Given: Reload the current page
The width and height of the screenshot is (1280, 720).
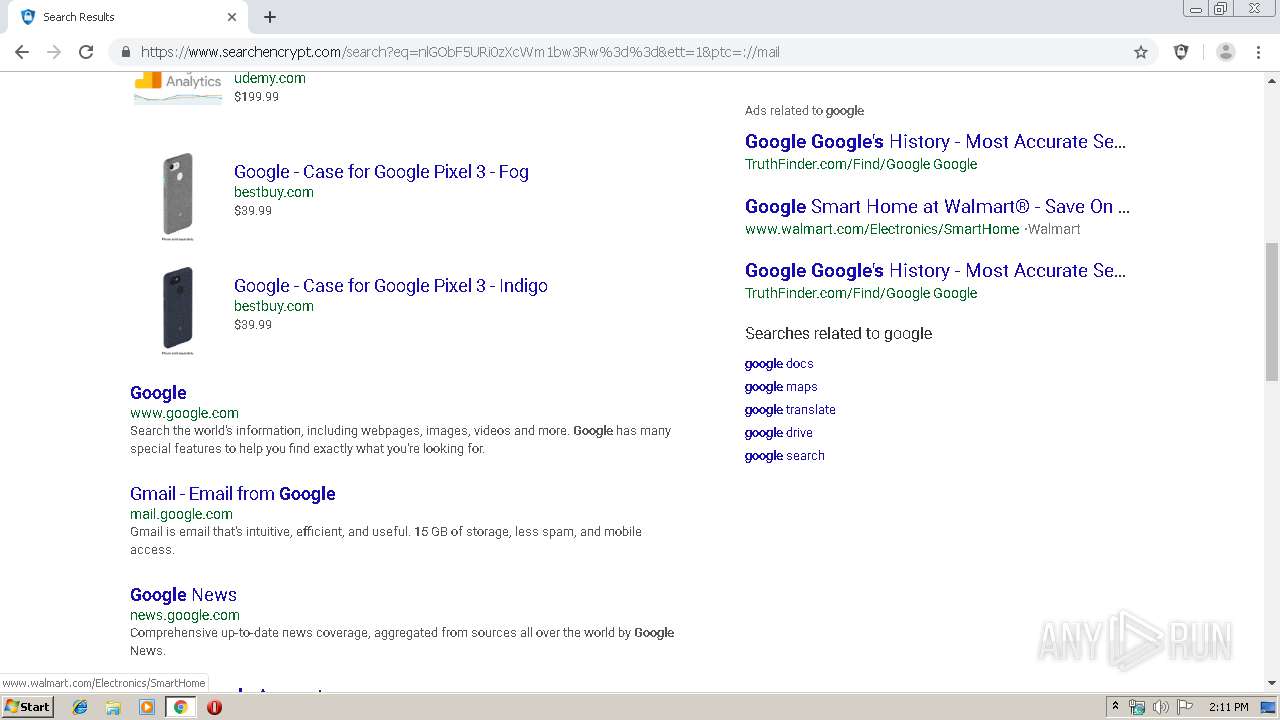Looking at the screenshot, I should click(86, 52).
